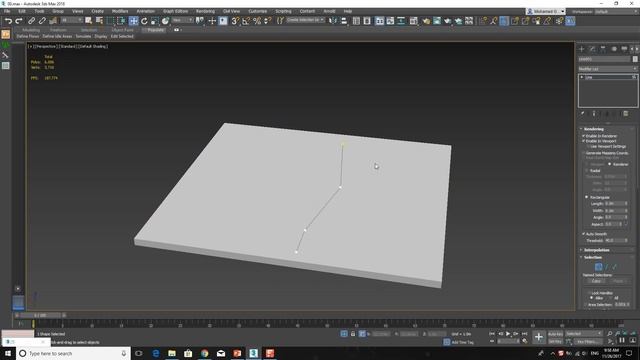Open Create Selection Set dropdown
Image resolution: width=640 pixels, height=360 pixels.
click(305, 20)
